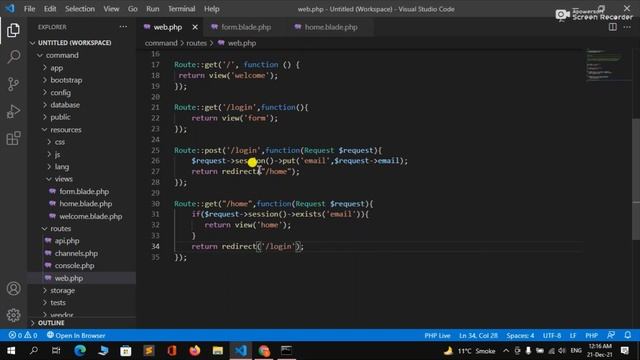The width and height of the screenshot is (640, 360).
Task: Open the Search view in activity bar
Action: (13, 57)
